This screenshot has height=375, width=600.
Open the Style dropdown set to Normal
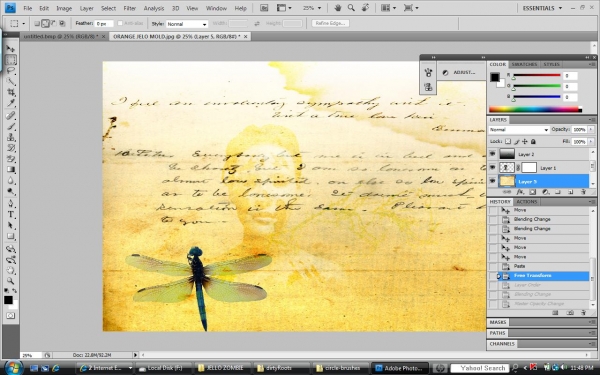[x=187, y=24]
